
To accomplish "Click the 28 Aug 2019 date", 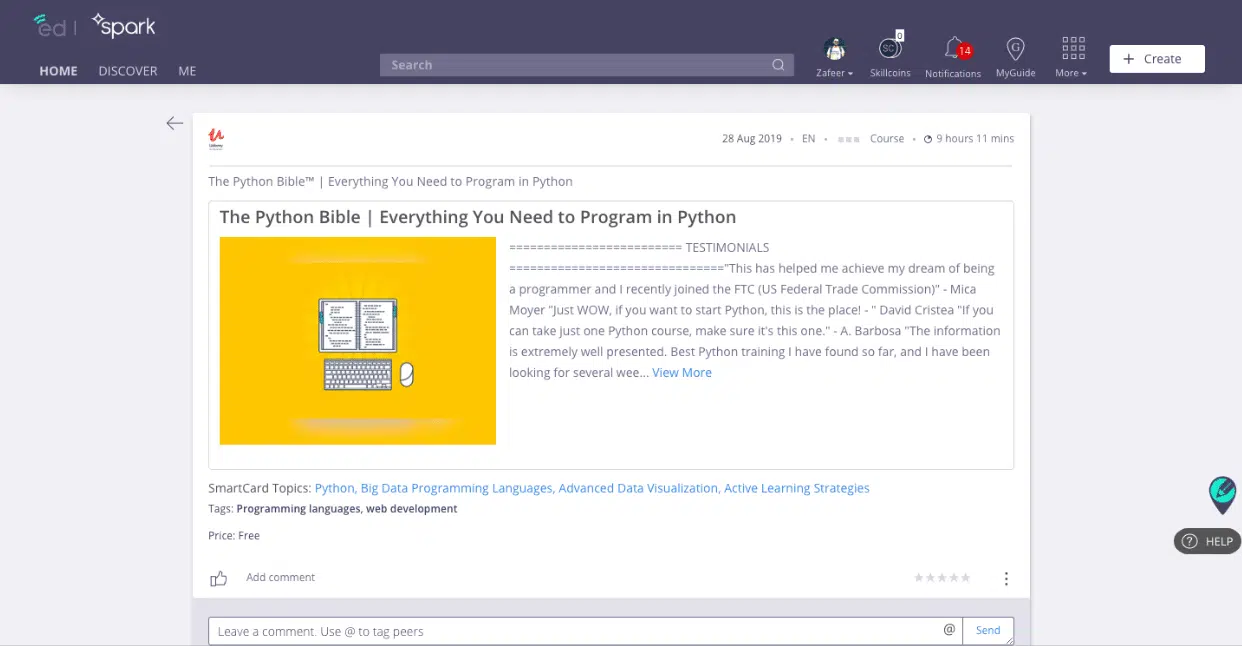I will click(x=752, y=139).
